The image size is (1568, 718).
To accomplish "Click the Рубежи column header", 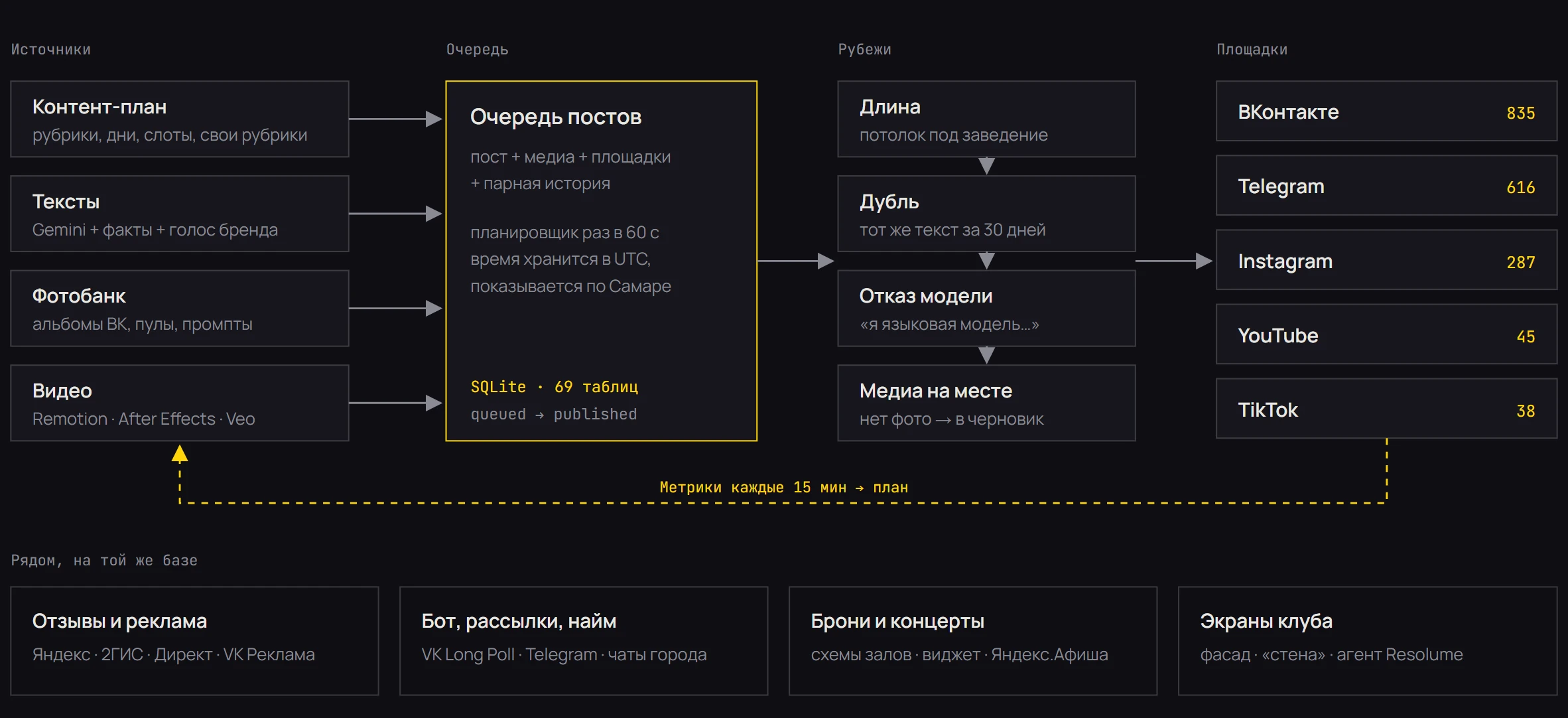I will click(x=865, y=50).
